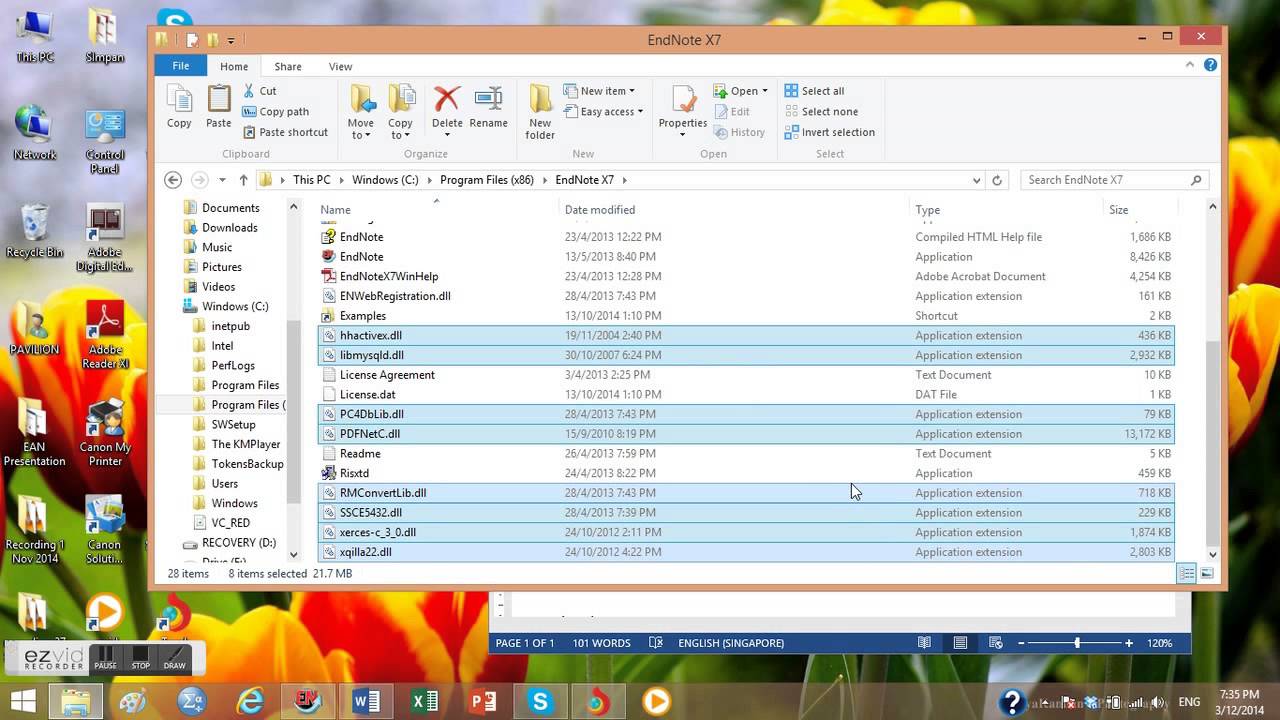1280x720 pixels.
Task: Select the License Agreement text document
Action: (746, 375)
